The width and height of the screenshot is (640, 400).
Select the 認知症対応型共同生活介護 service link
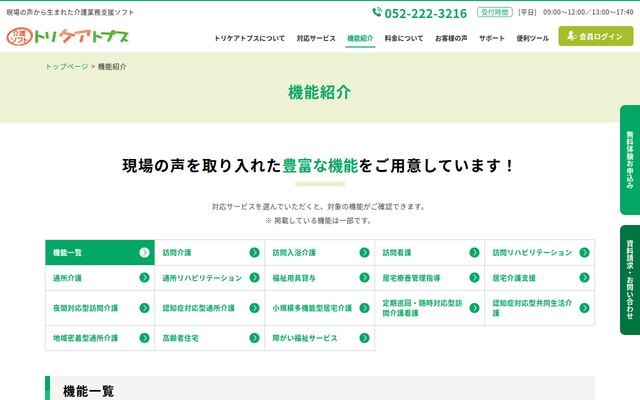(540, 308)
